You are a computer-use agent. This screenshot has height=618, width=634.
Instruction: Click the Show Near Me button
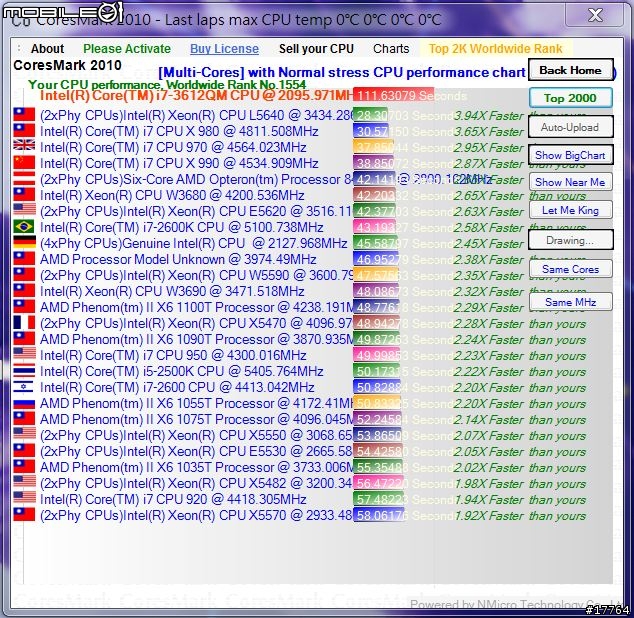tap(571, 182)
